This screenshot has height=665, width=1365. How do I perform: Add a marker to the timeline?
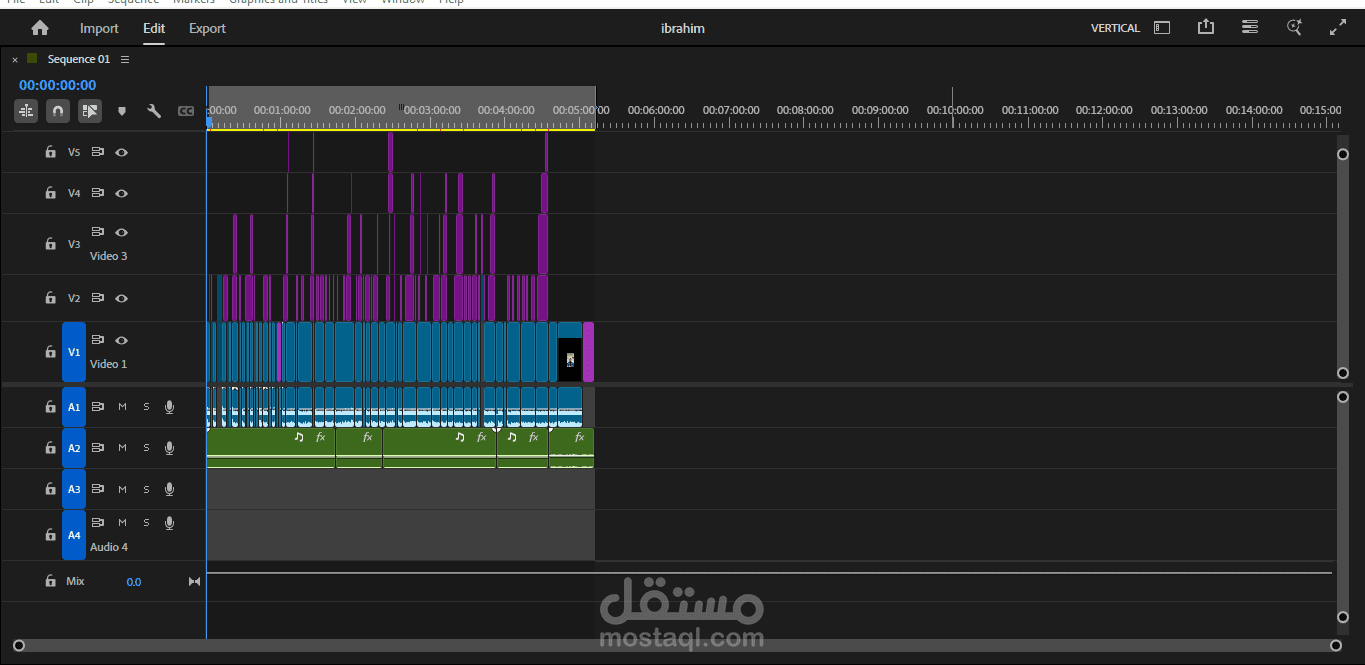pos(122,111)
